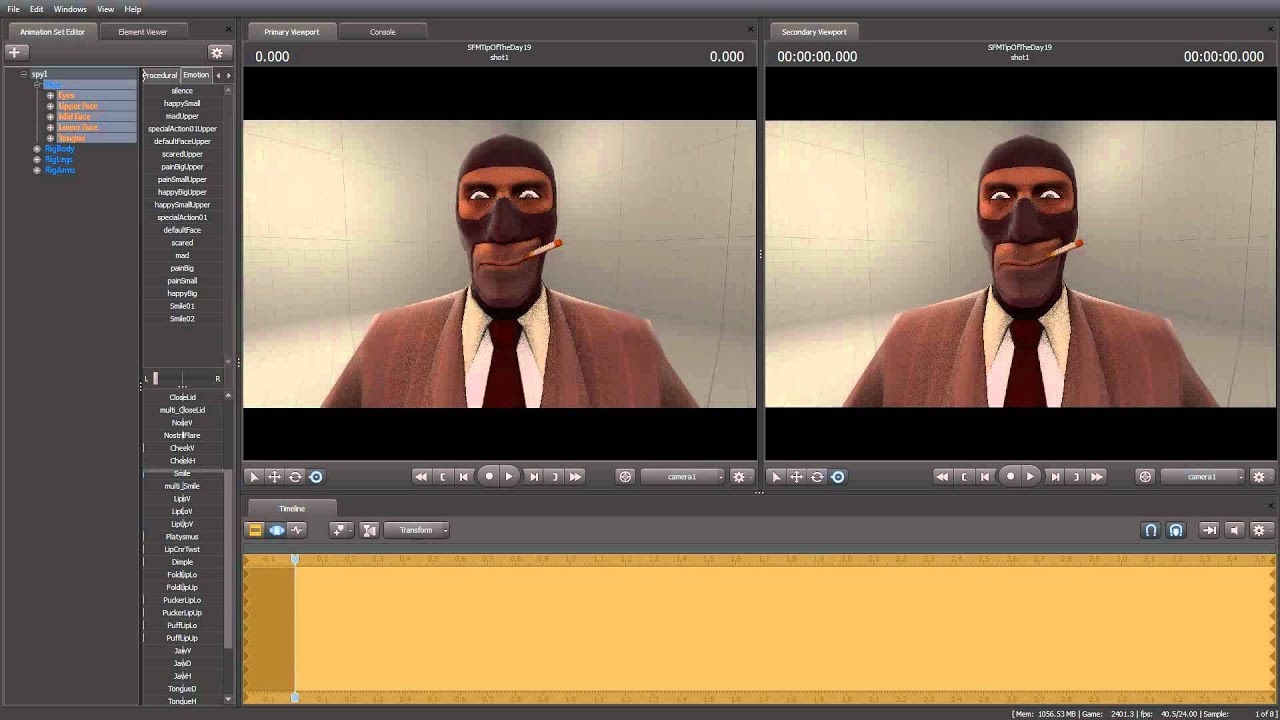The image size is (1280, 720).
Task: Choose the move tool in Primary Viewport
Action: 274,477
